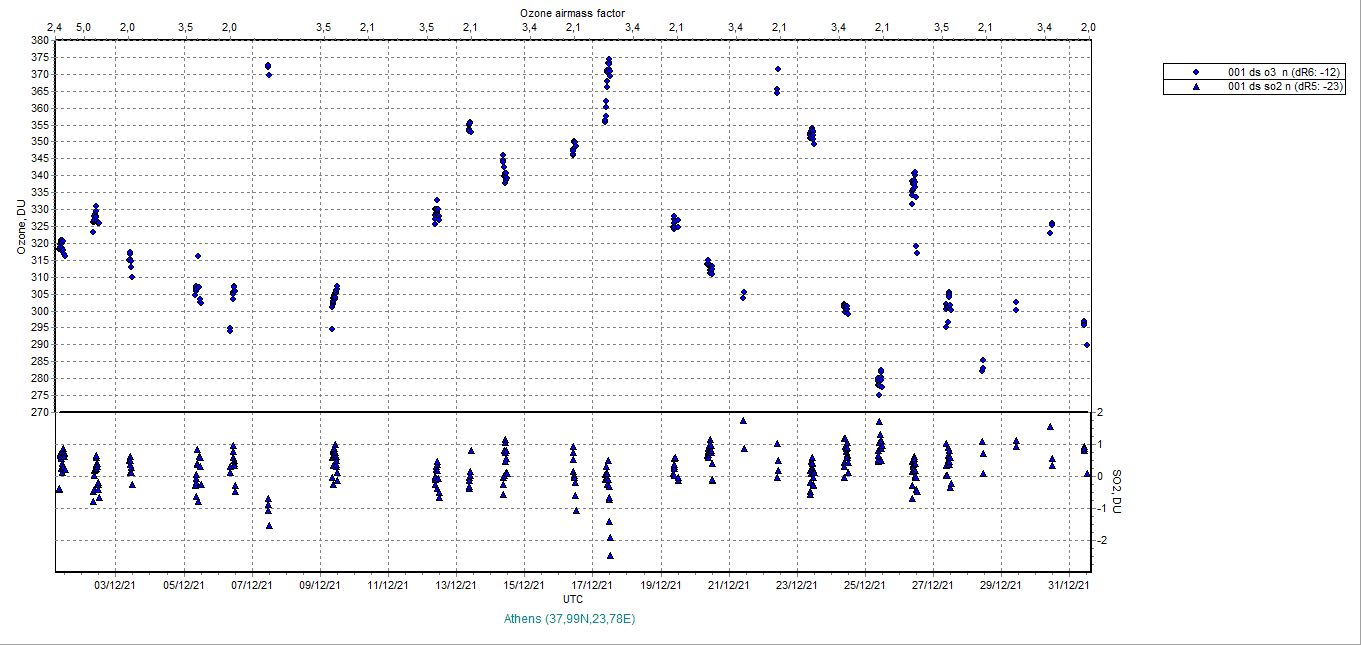The width and height of the screenshot is (1361, 645).
Task: Click the 5,0 airmass factor label on top axis
Action: tap(84, 26)
